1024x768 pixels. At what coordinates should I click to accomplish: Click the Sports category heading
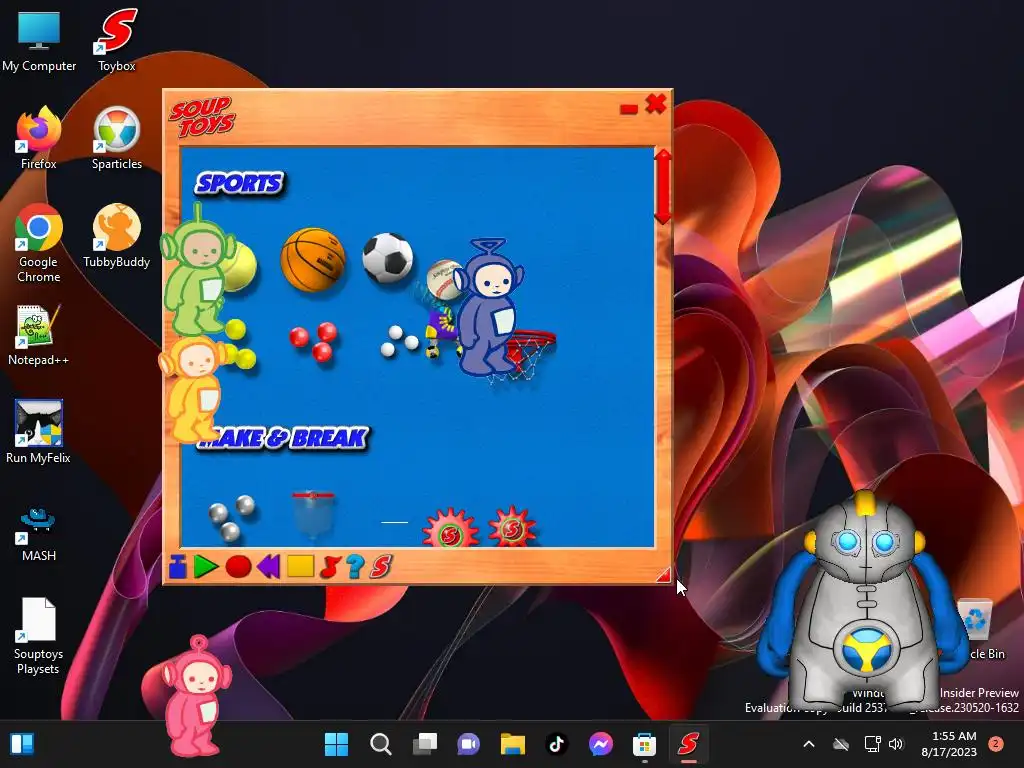pyautogui.click(x=240, y=184)
